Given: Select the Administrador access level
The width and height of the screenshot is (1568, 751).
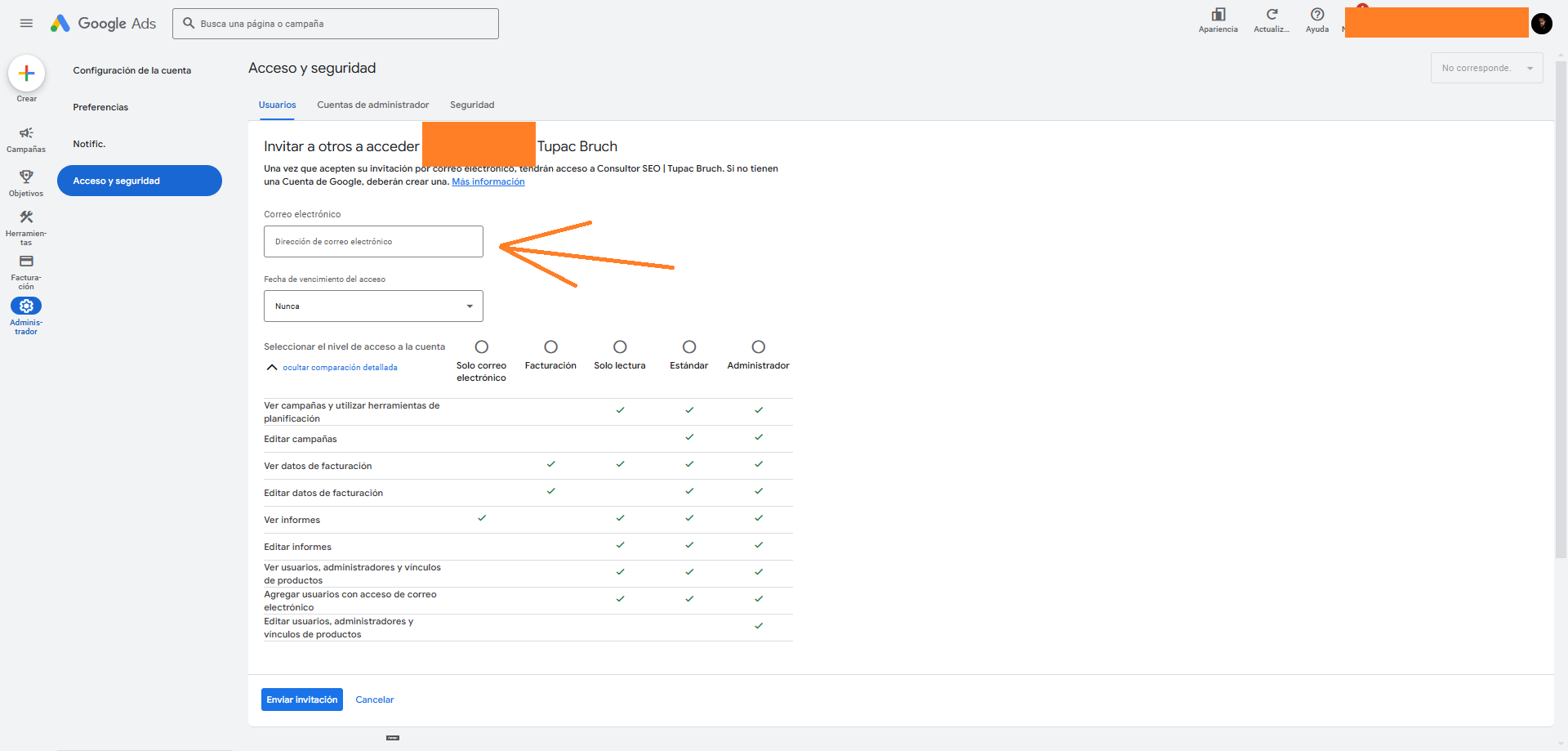Looking at the screenshot, I should (x=758, y=347).
